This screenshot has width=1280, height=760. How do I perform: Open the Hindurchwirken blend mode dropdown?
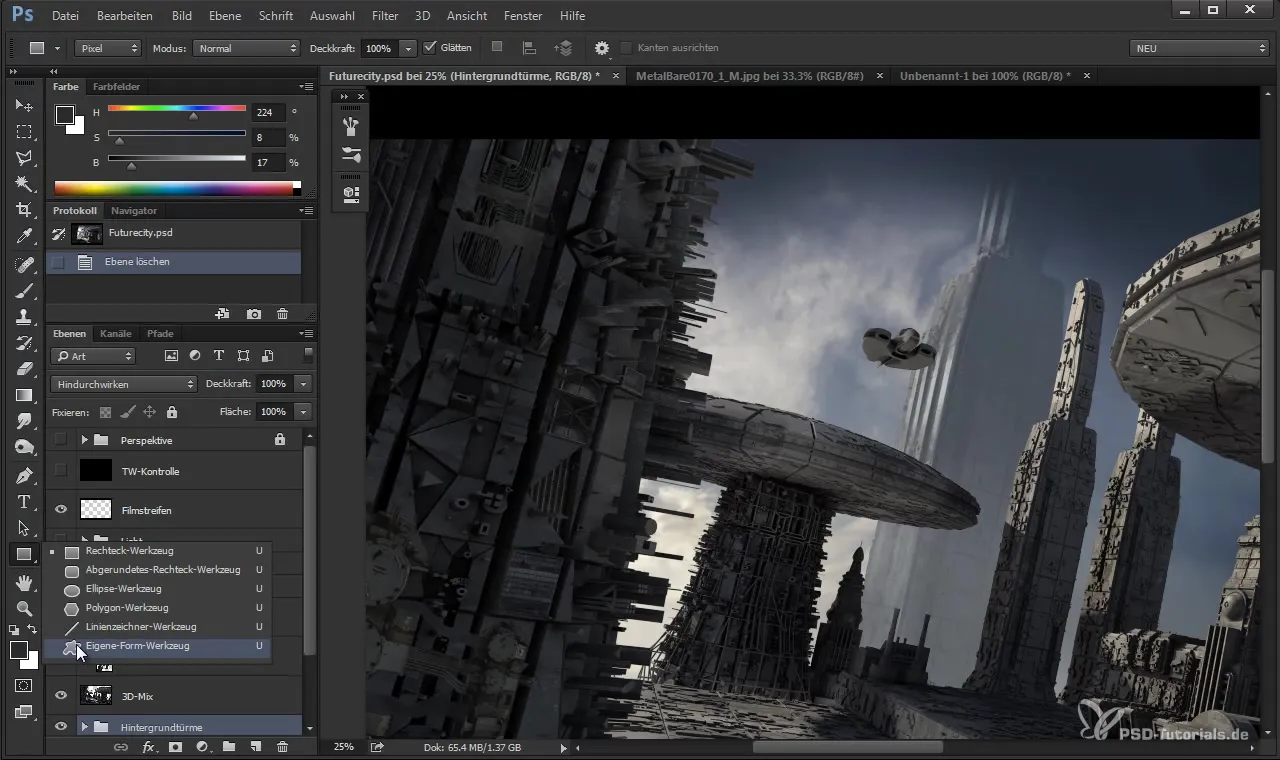124,384
